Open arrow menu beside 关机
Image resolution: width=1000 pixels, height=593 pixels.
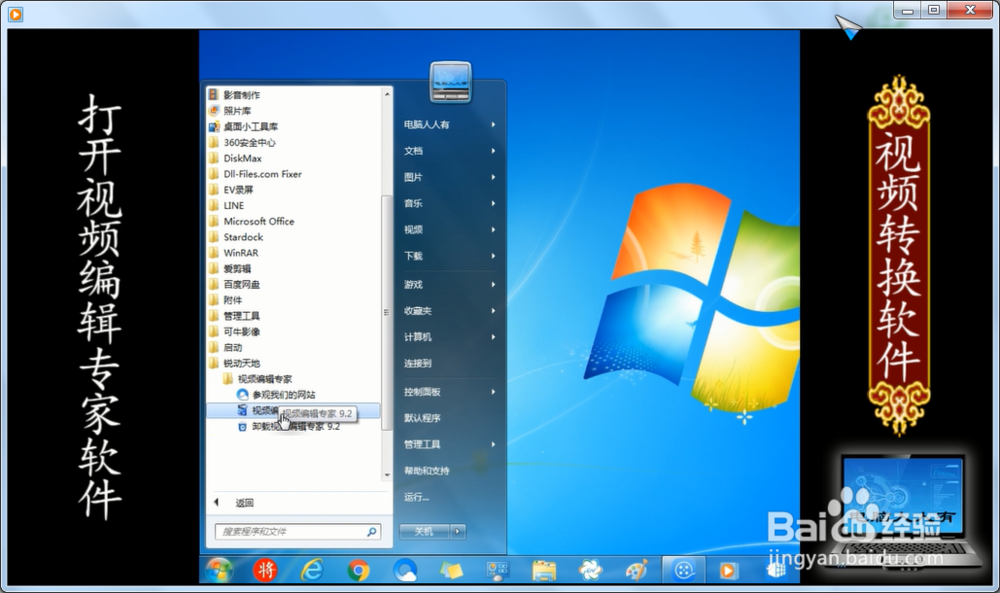point(458,531)
